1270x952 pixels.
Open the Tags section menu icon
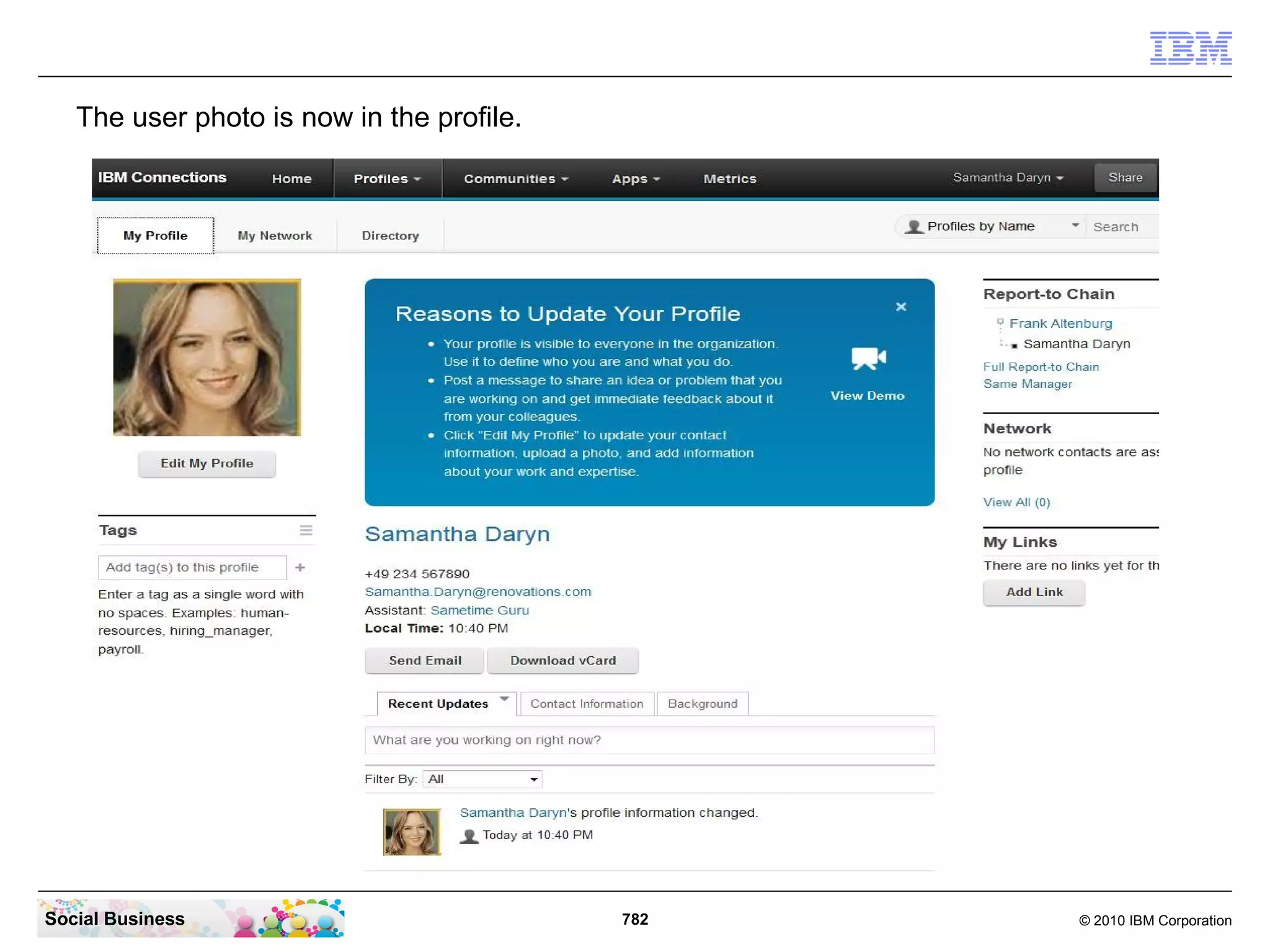306,531
